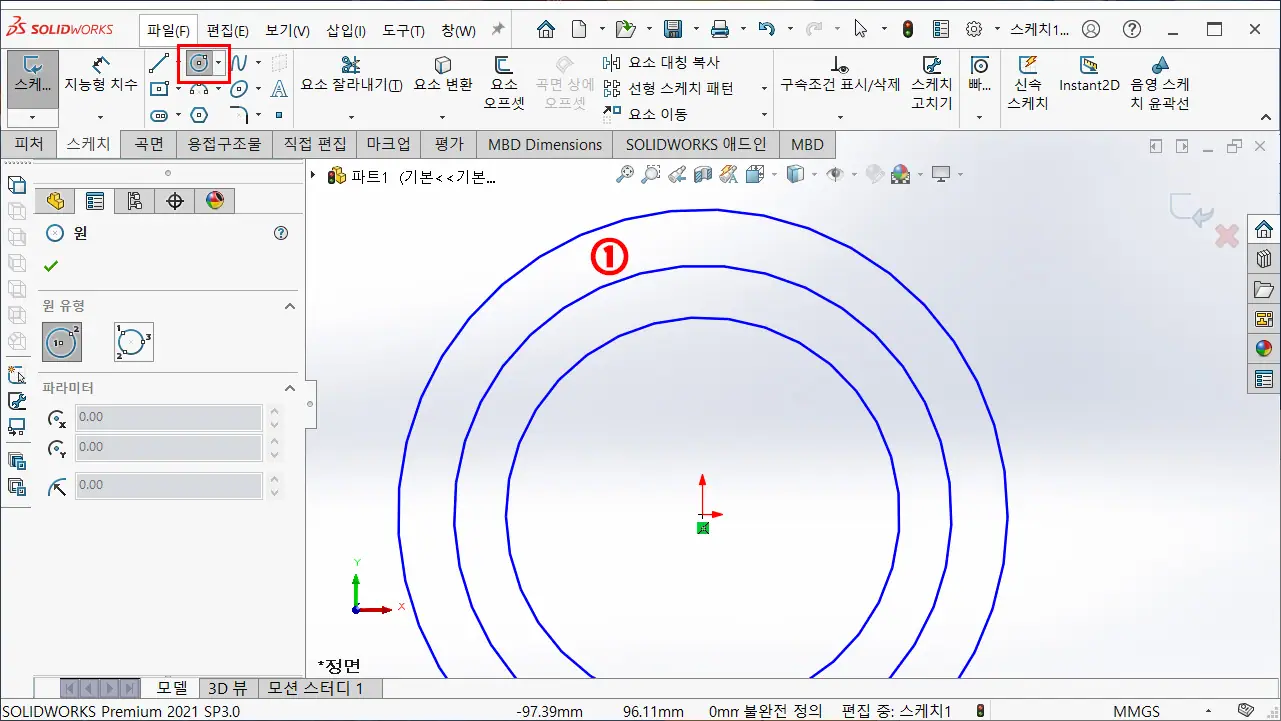Open dropdown under 구속조건 표시/삭제

840,117
